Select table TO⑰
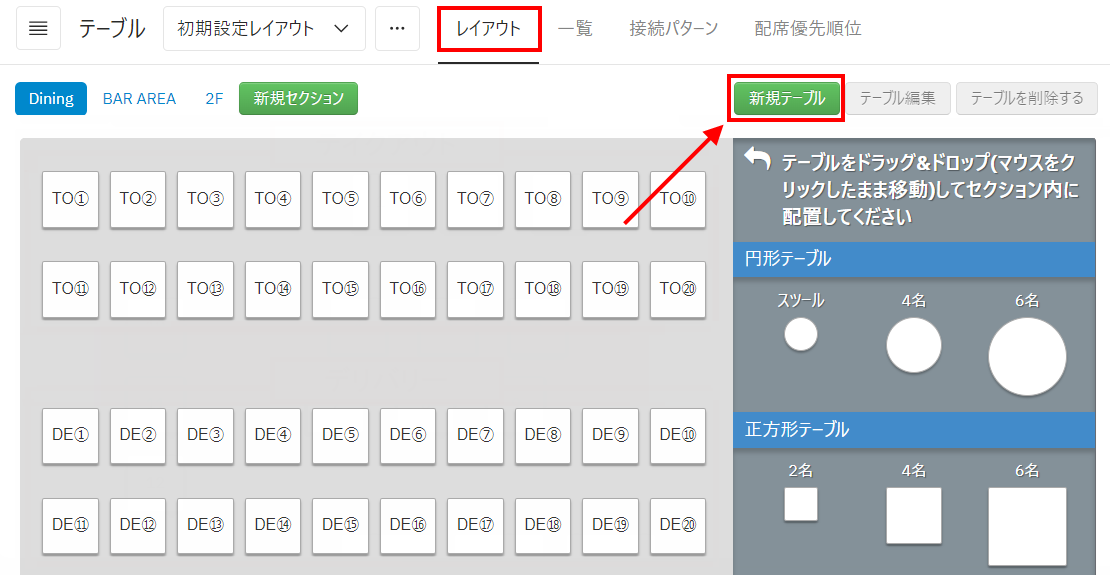 pos(476,290)
